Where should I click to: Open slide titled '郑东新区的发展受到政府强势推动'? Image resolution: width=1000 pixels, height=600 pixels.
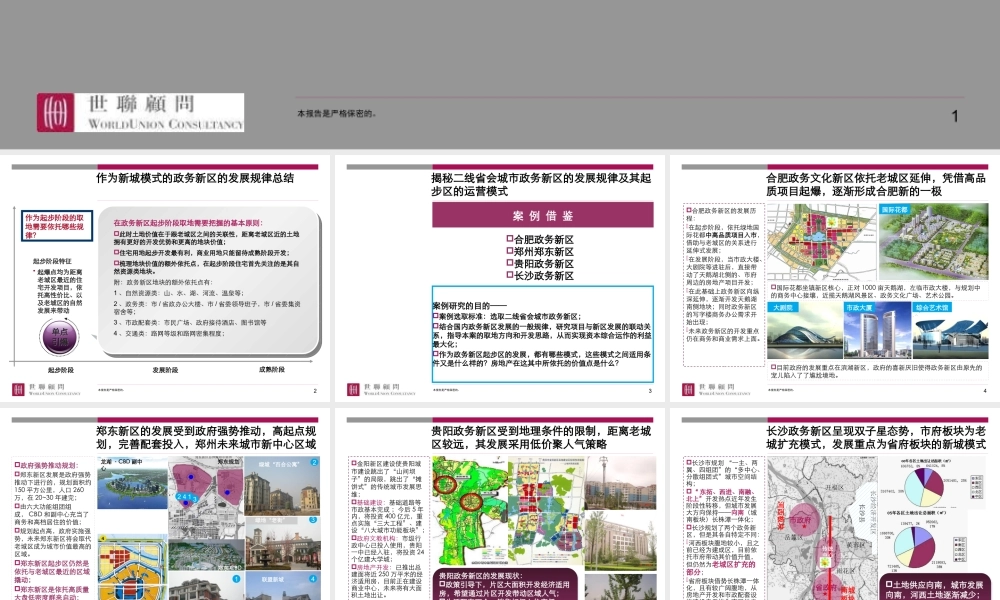pos(165,506)
